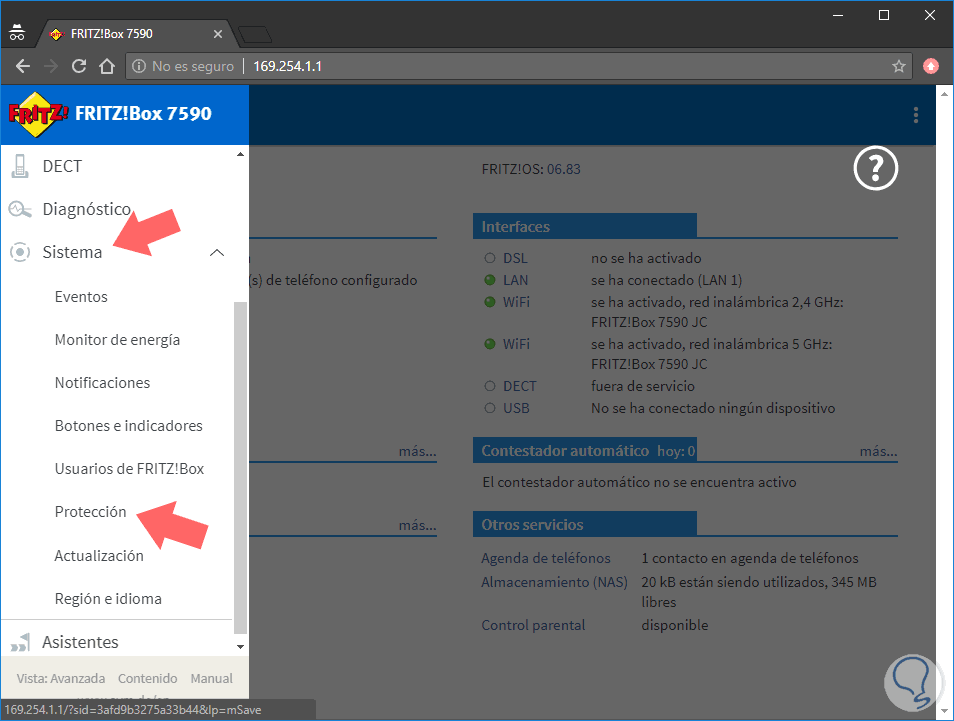Click the sidebar scroll-up arrow
The width and height of the screenshot is (954, 721).
pyautogui.click(x=240, y=155)
